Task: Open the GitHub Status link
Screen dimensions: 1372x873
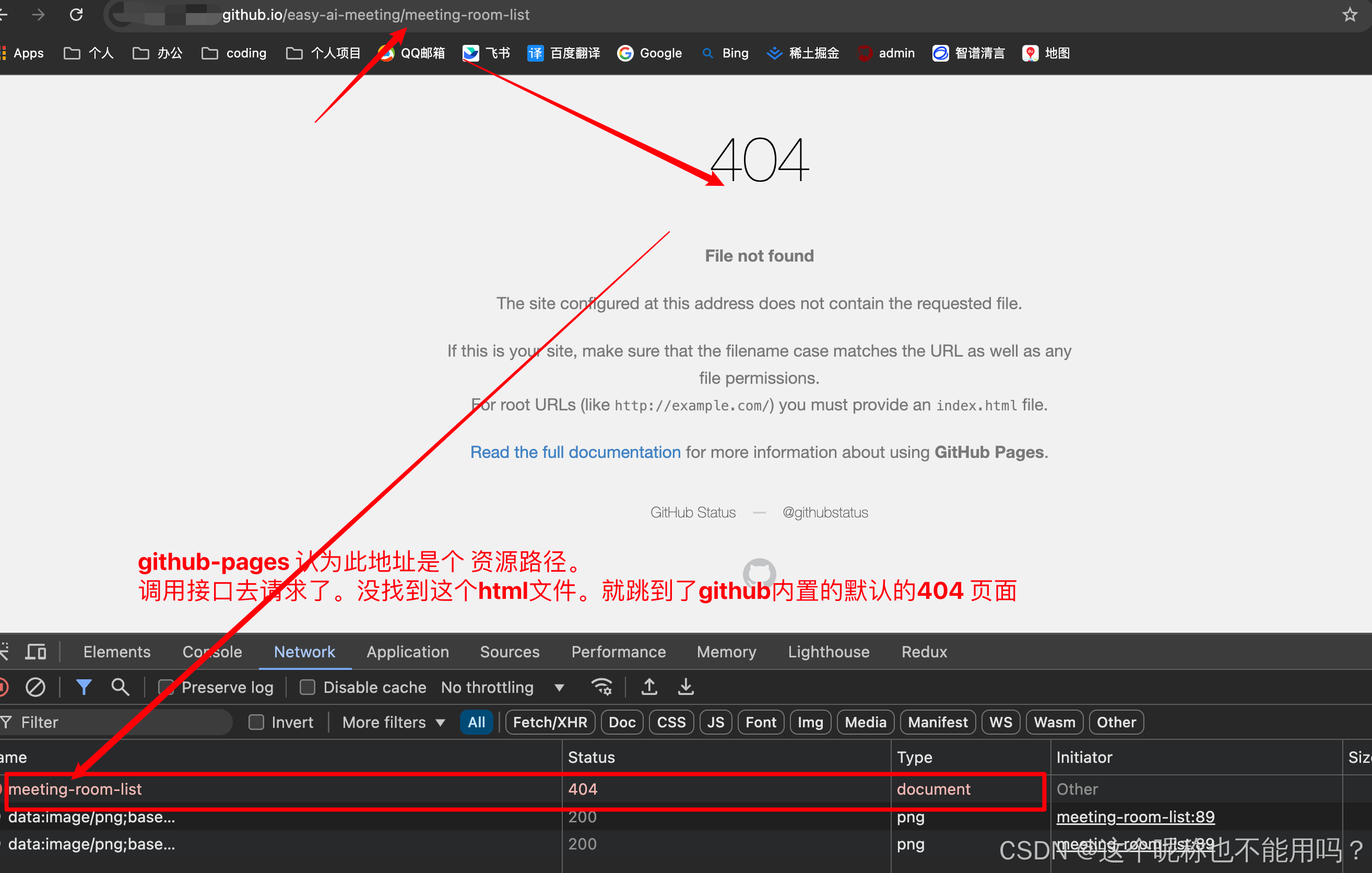Action: click(x=693, y=512)
